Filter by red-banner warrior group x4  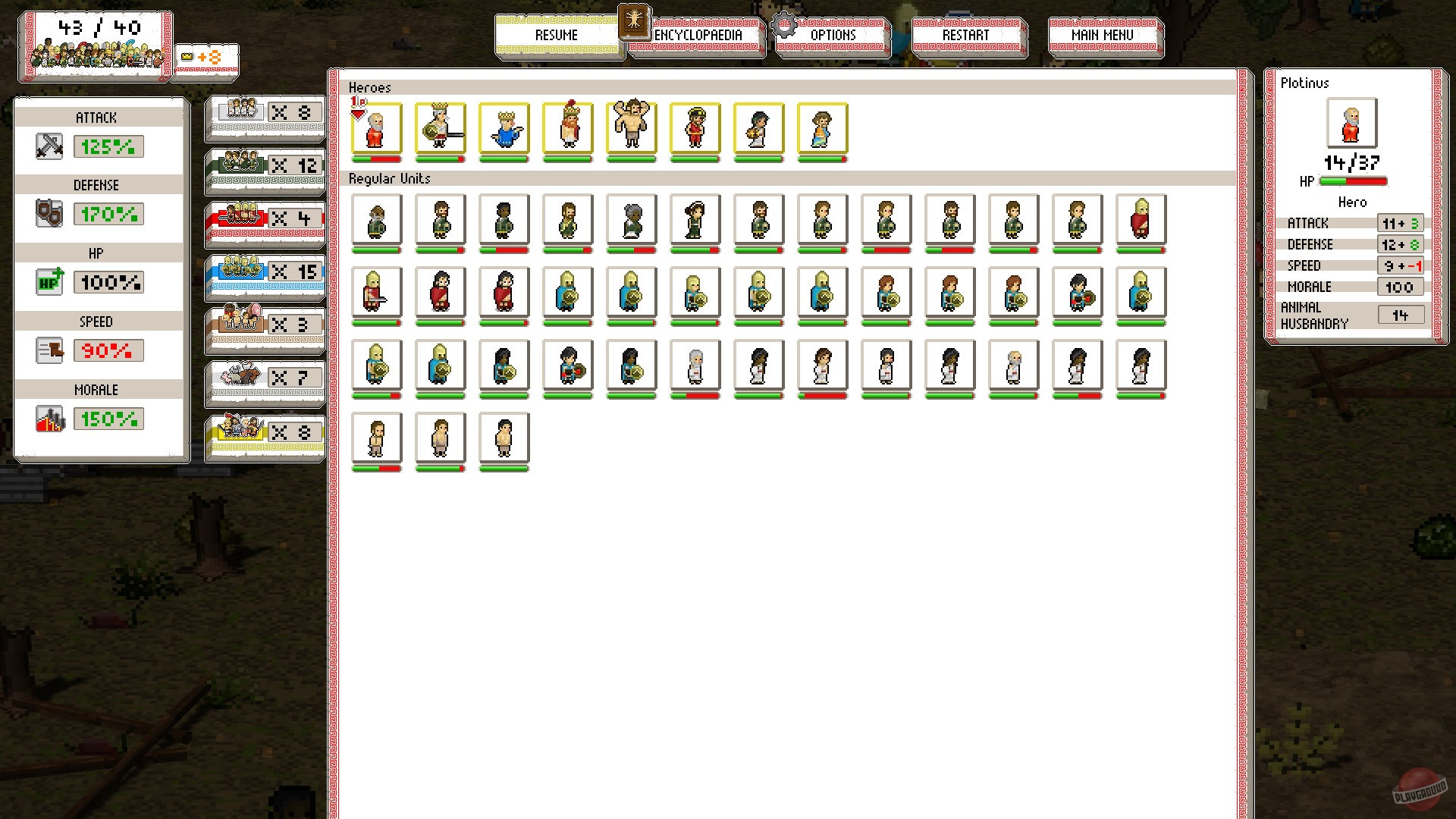point(265,218)
